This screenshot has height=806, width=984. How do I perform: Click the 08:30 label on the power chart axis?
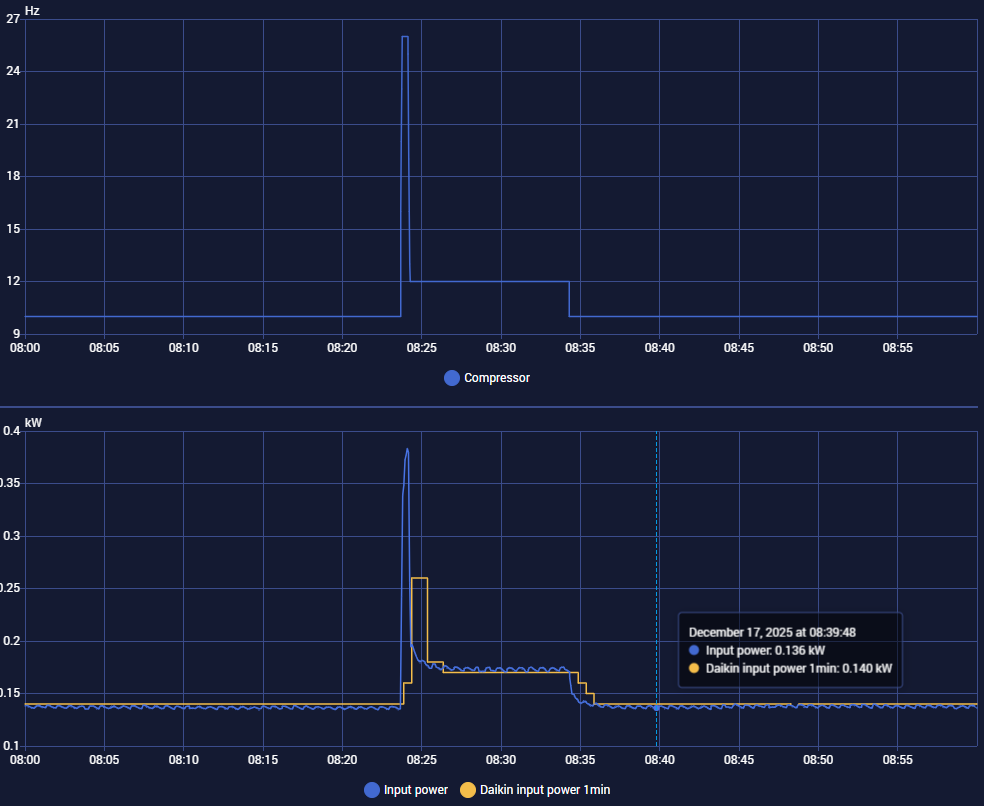pos(501,760)
